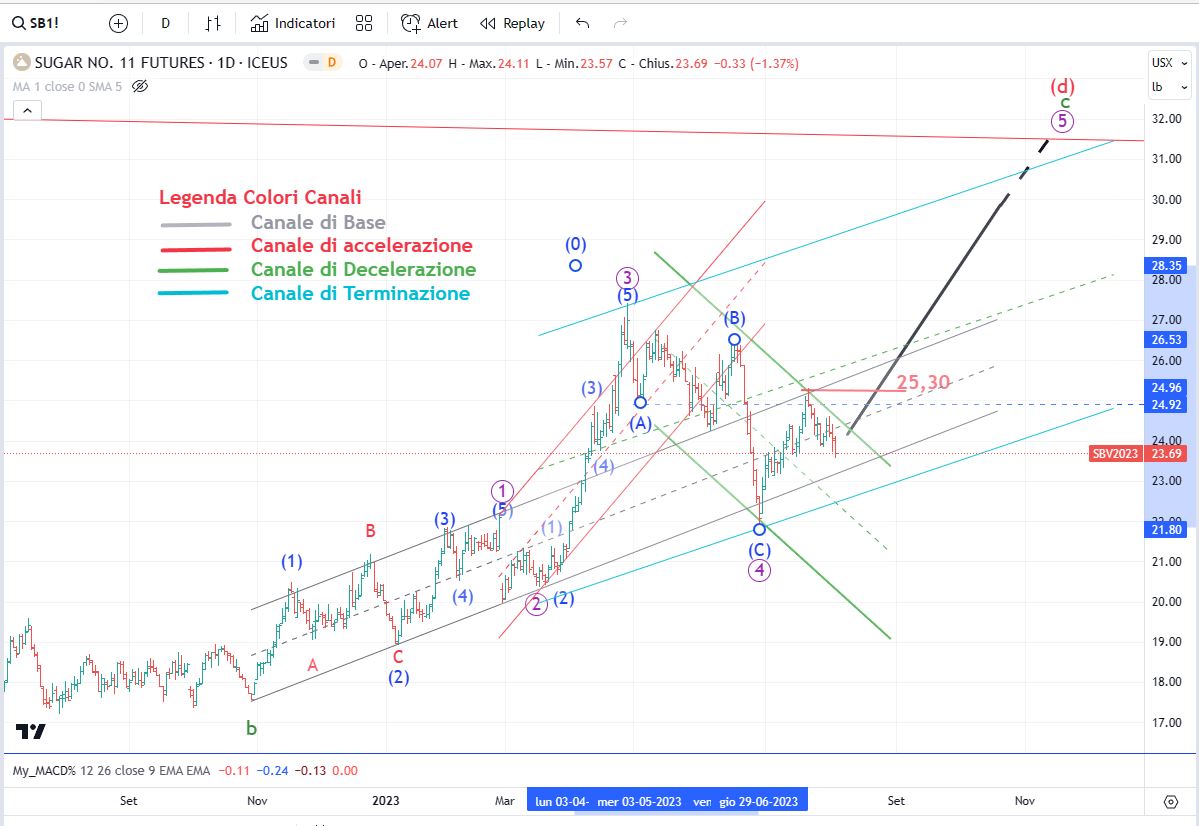The width and height of the screenshot is (1199, 826).
Task: Select Canale di Terminazione legend text
Action: pyautogui.click(x=360, y=293)
